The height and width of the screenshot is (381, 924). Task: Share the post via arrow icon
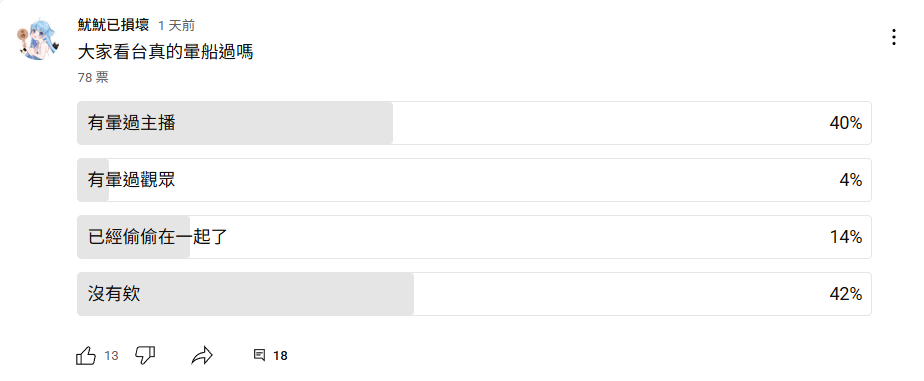[202, 355]
